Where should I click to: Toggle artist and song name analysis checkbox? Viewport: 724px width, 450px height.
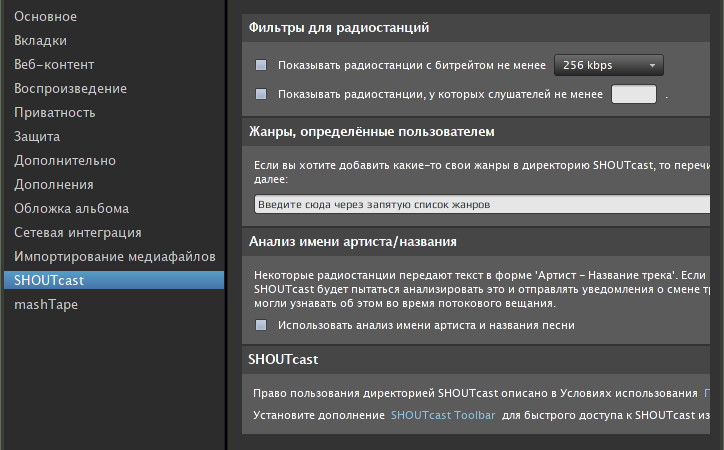pyautogui.click(x=261, y=325)
